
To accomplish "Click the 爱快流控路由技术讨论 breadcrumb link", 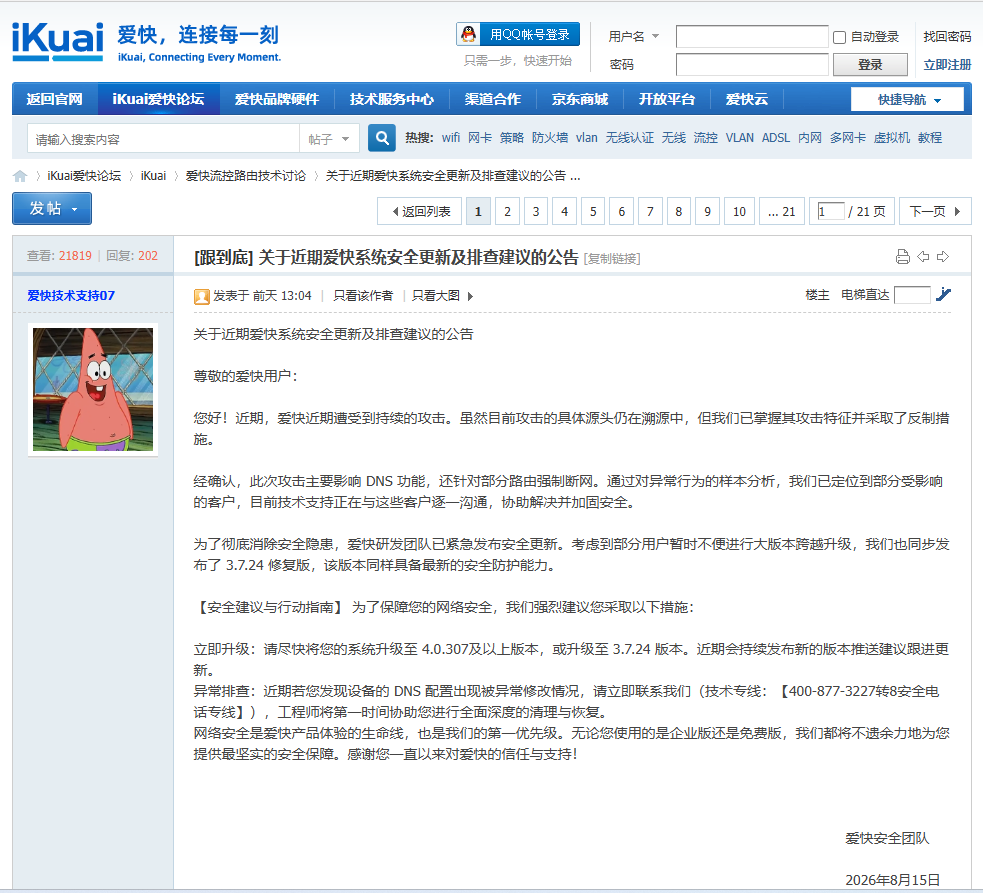I will tap(246, 176).
